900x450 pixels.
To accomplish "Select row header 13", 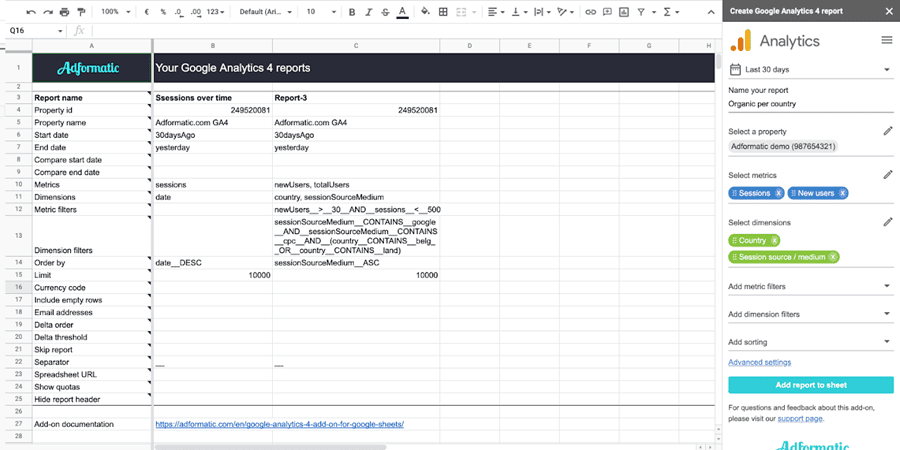I will click(x=19, y=236).
